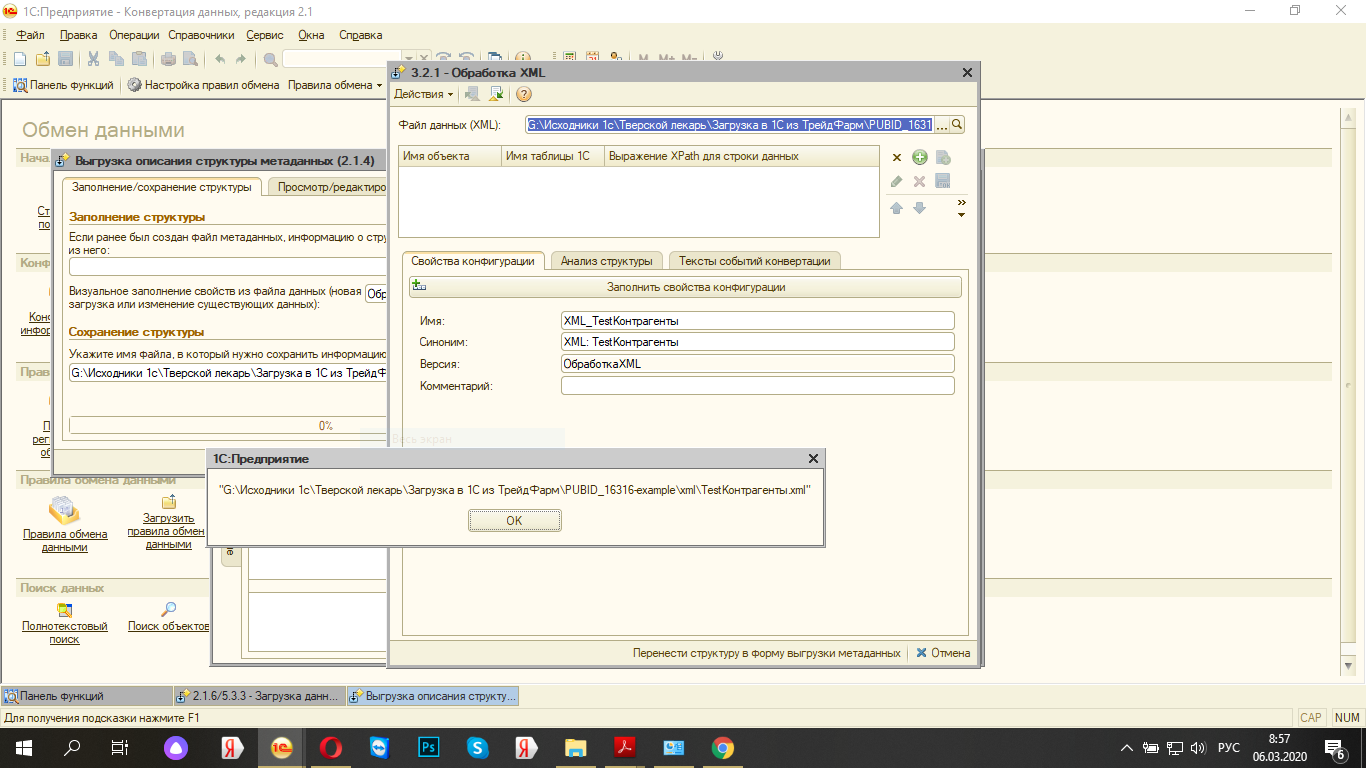Open the Сервис menu
The width and height of the screenshot is (1366, 768).
click(264, 35)
